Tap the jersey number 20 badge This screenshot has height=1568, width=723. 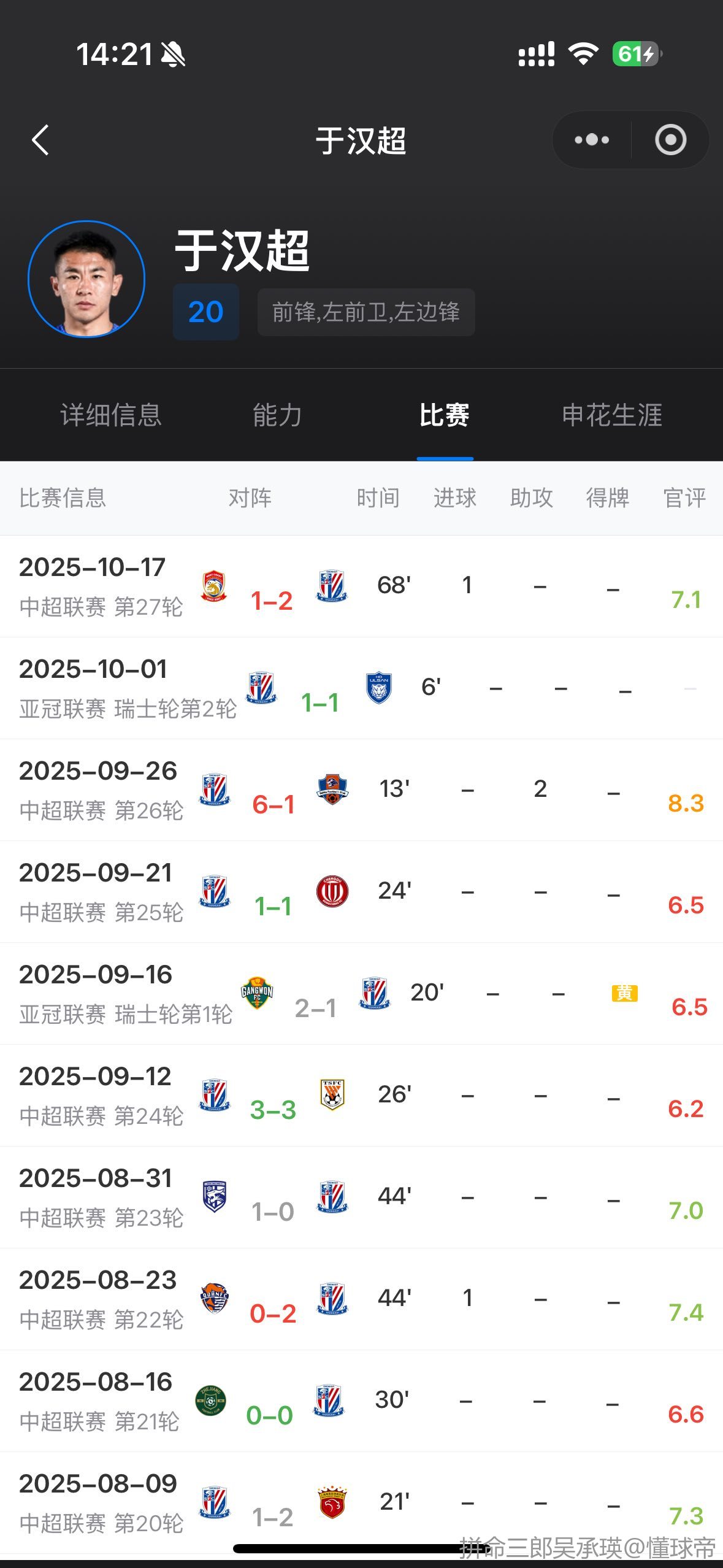pos(205,312)
